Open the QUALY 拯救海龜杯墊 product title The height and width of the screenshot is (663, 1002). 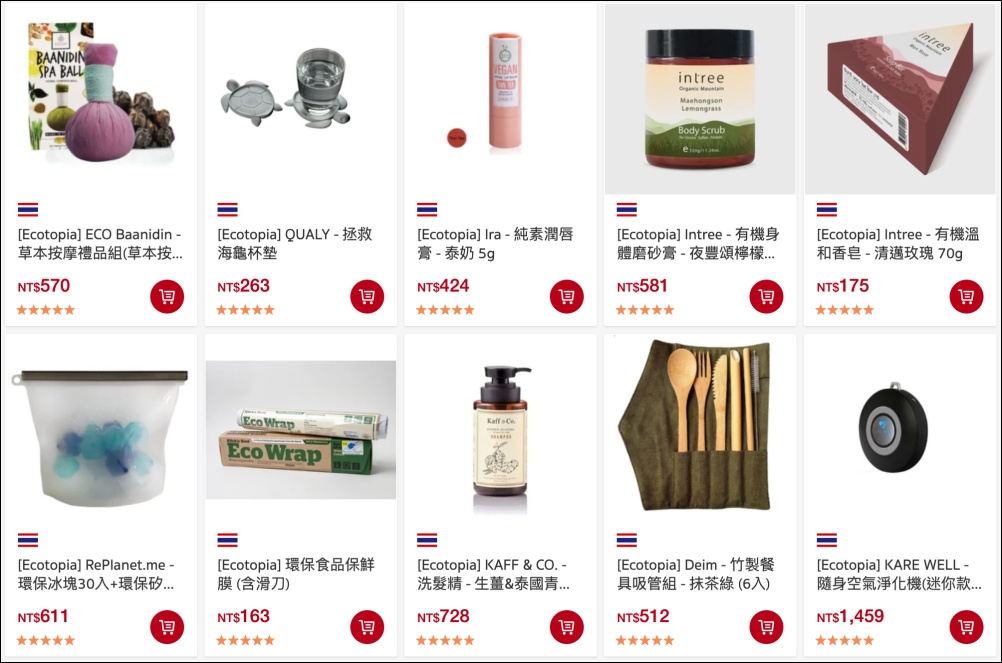click(x=295, y=243)
